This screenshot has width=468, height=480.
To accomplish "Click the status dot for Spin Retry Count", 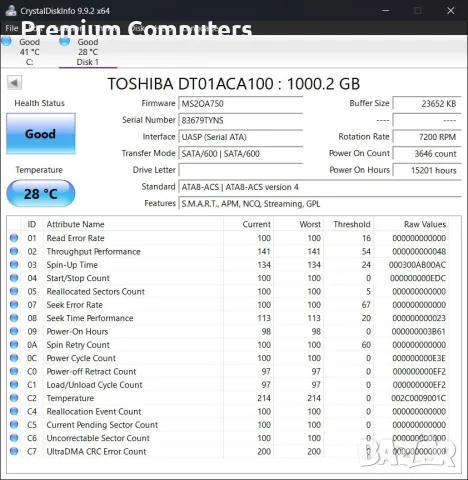I will click(14, 344).
